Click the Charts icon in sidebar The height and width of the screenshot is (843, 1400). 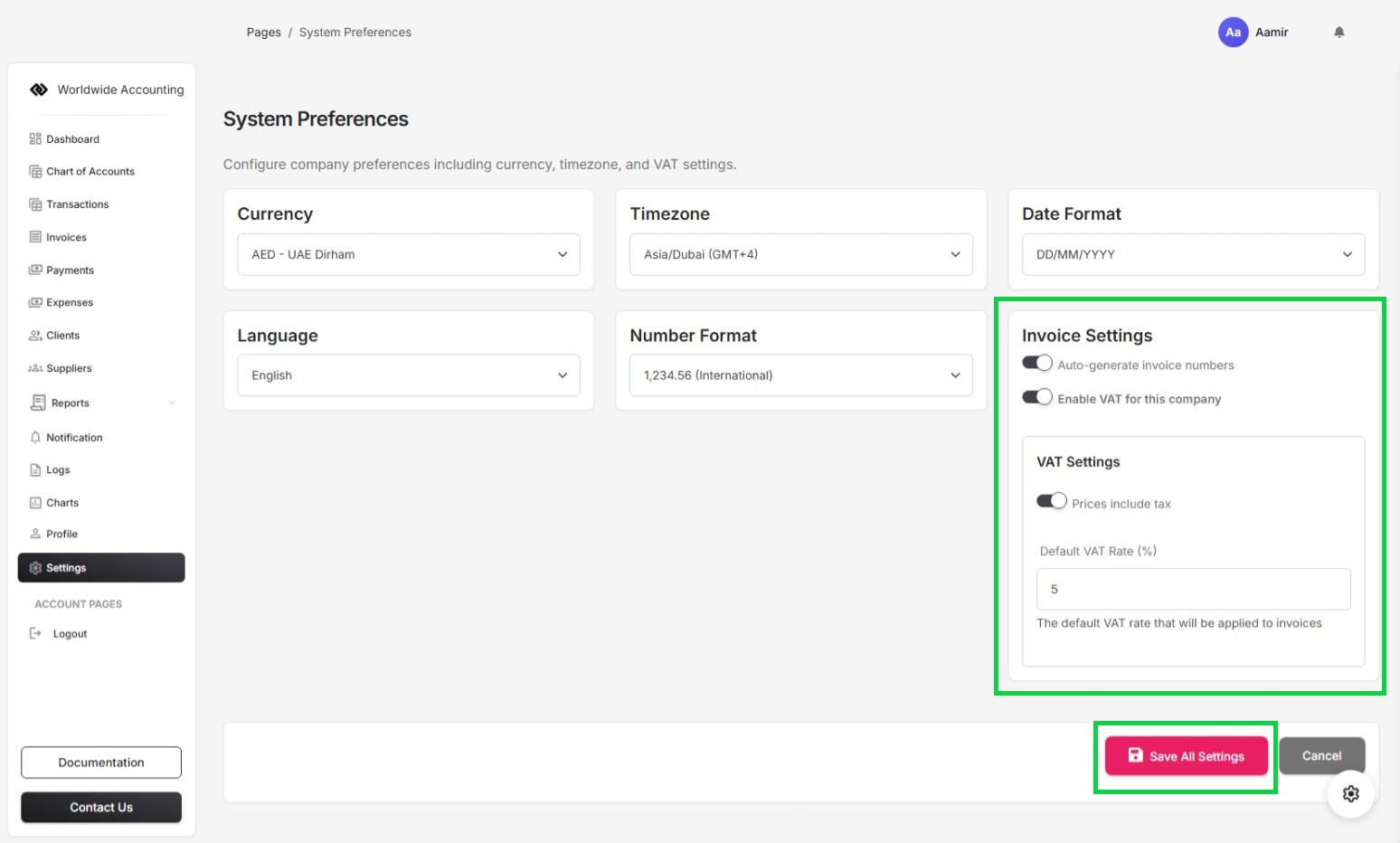[35, 503]
